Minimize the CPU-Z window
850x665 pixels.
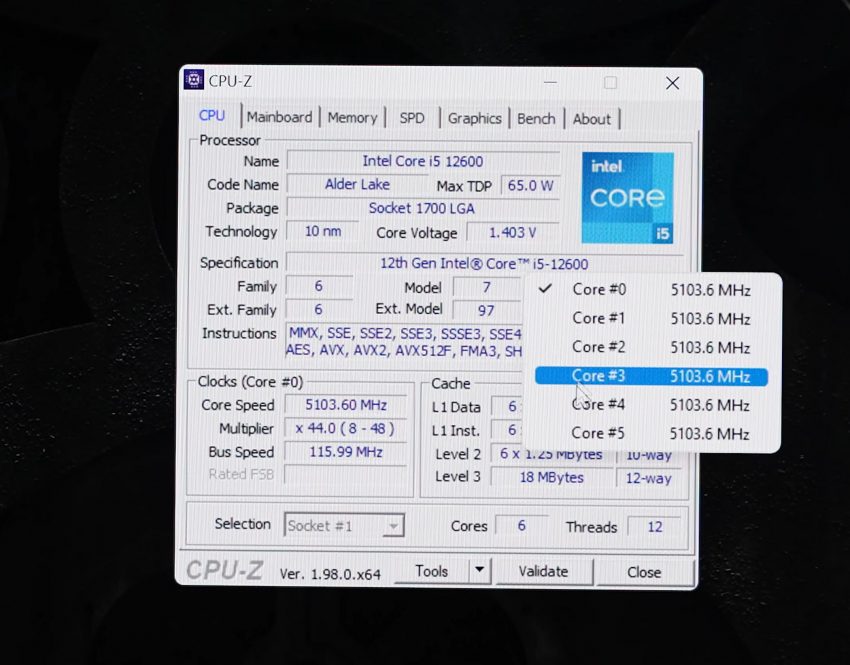pos(550,82)
